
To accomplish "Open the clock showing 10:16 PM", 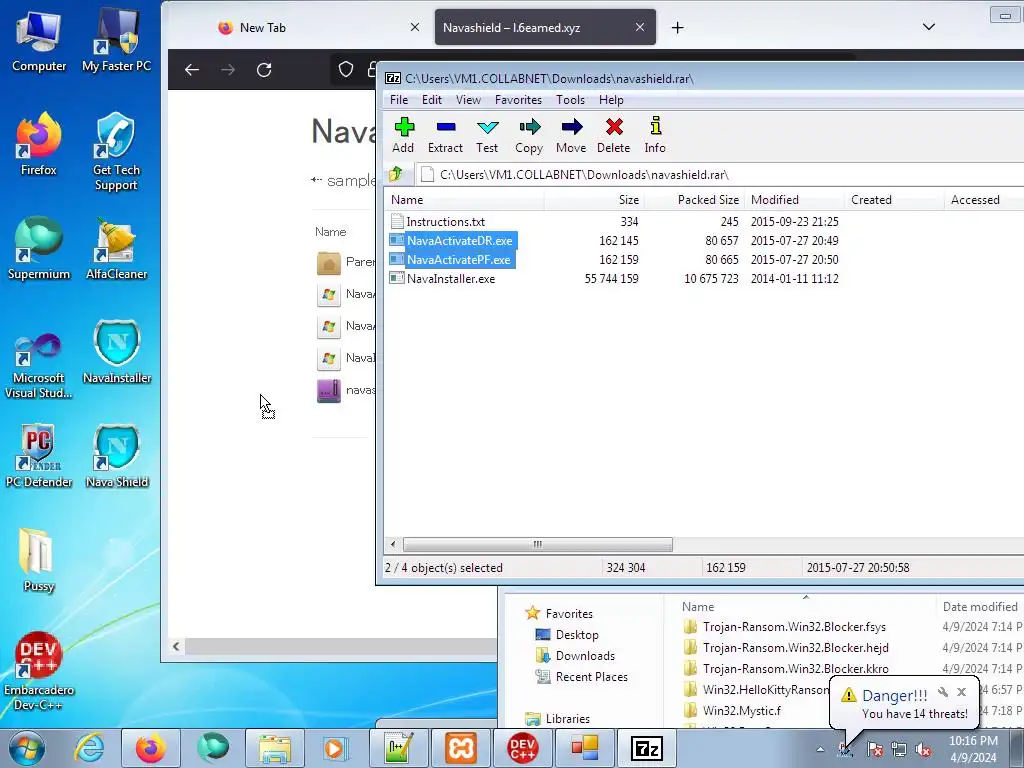I will 973,748.
